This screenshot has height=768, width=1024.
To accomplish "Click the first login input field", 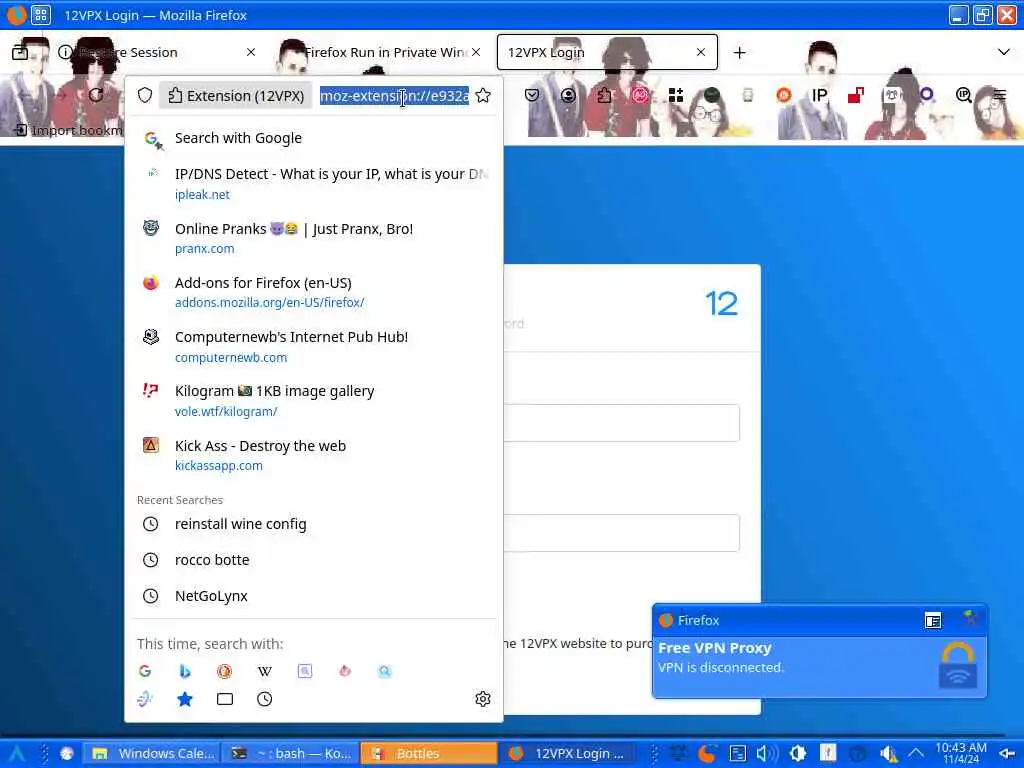I will coord(622,423).
